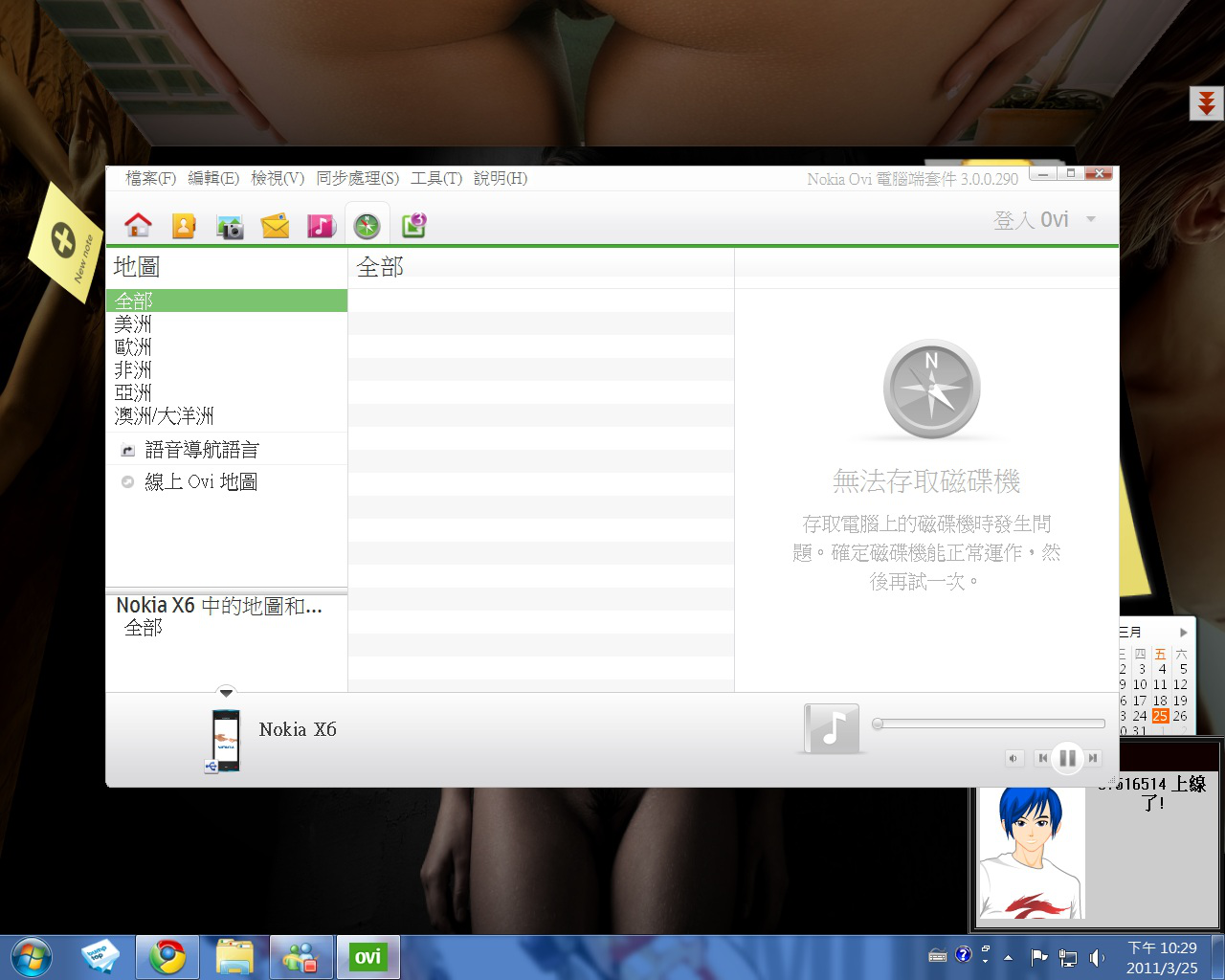Click the 線上 Ovi 地圖 globe icon
This screenshot has height=980, width=1225.
[x=127, y=482]
